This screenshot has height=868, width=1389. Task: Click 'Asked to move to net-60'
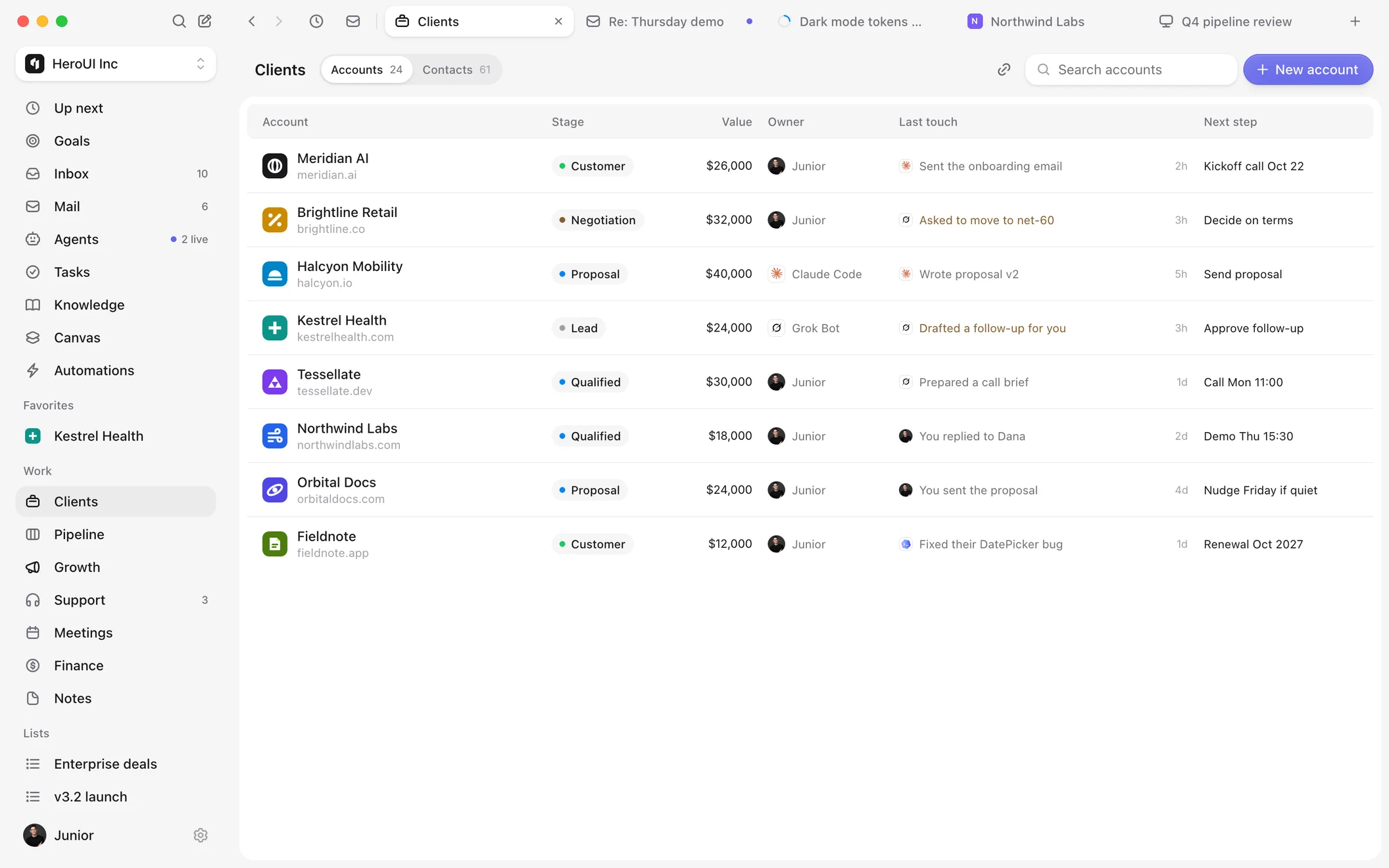pos(987,220)
